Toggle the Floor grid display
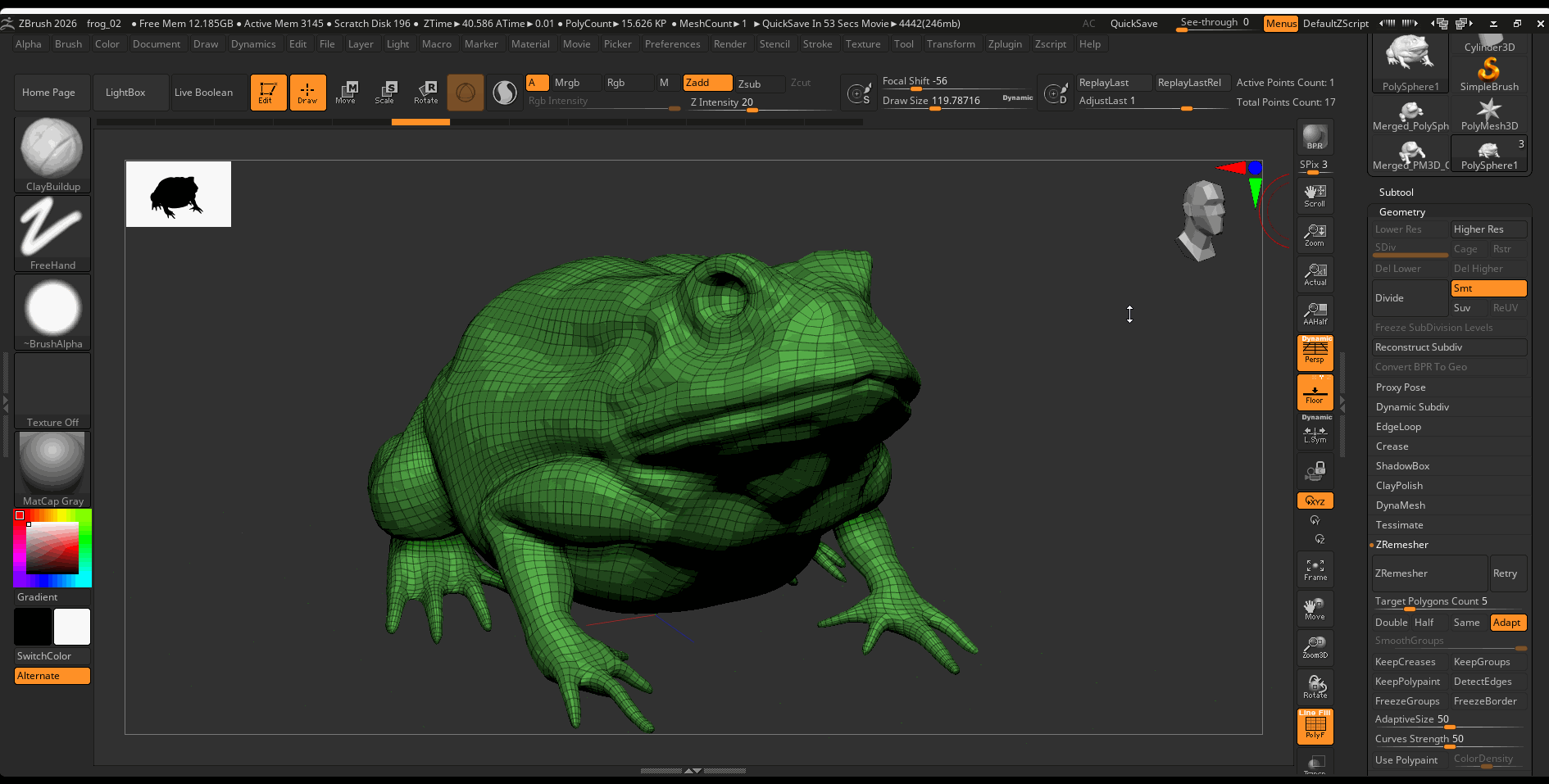Viewport: 1549px width, 784px height. click(x=1315, y=393)
